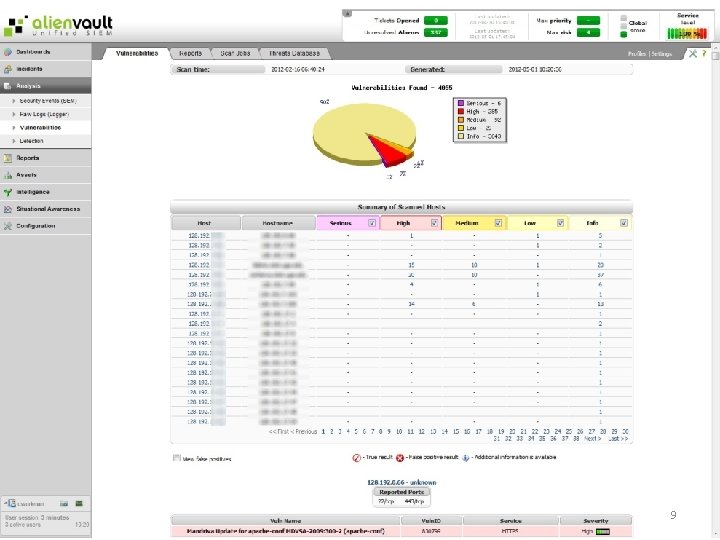Click the gray monitor icon in user panel
Image resolution: width=720 pixels, height=540 pixels.
64,504
